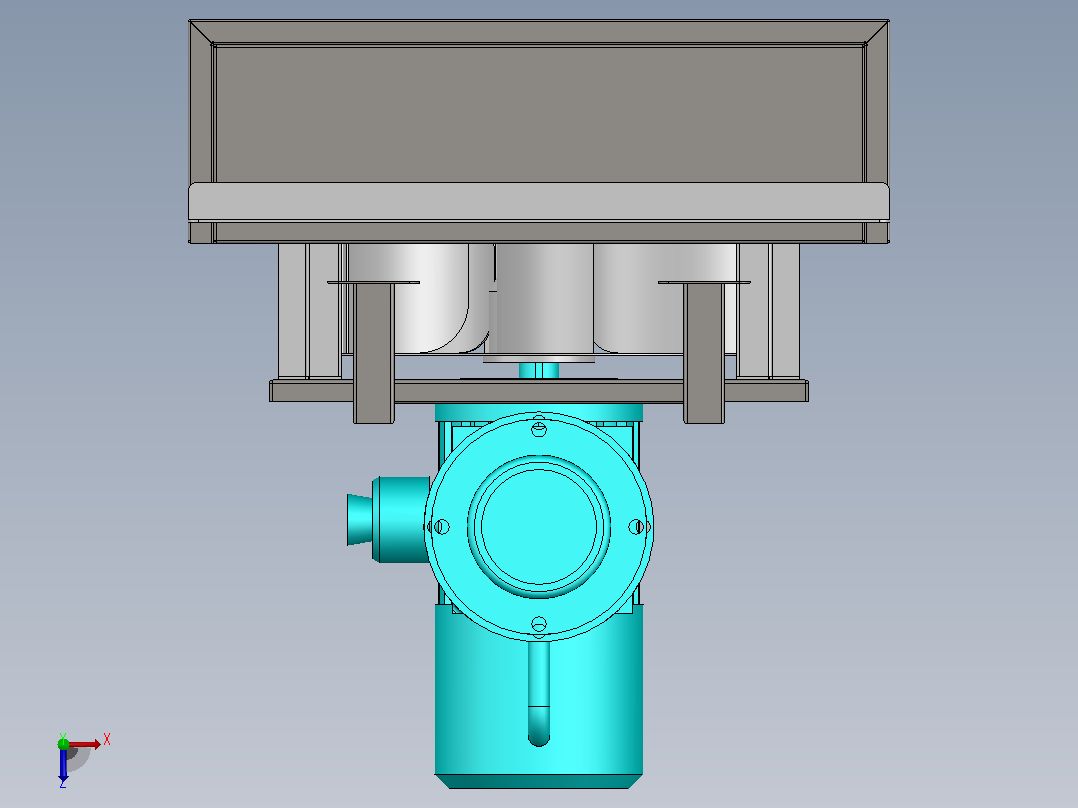Select the bottom screw on the cyan flange

pos(539,624)
